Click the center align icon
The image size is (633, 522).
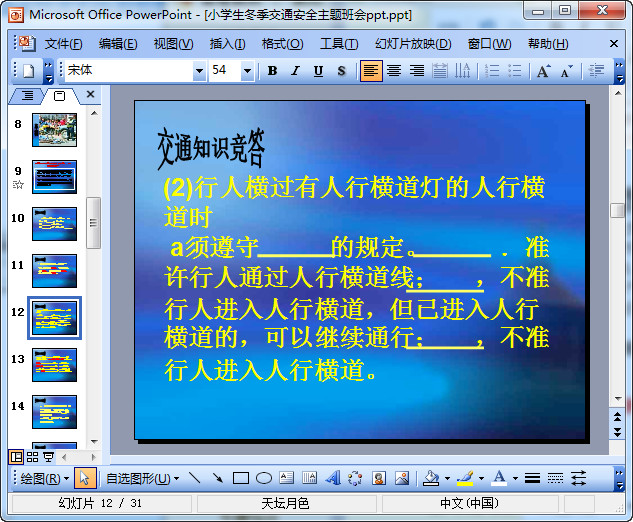click(x=394, y=71)
